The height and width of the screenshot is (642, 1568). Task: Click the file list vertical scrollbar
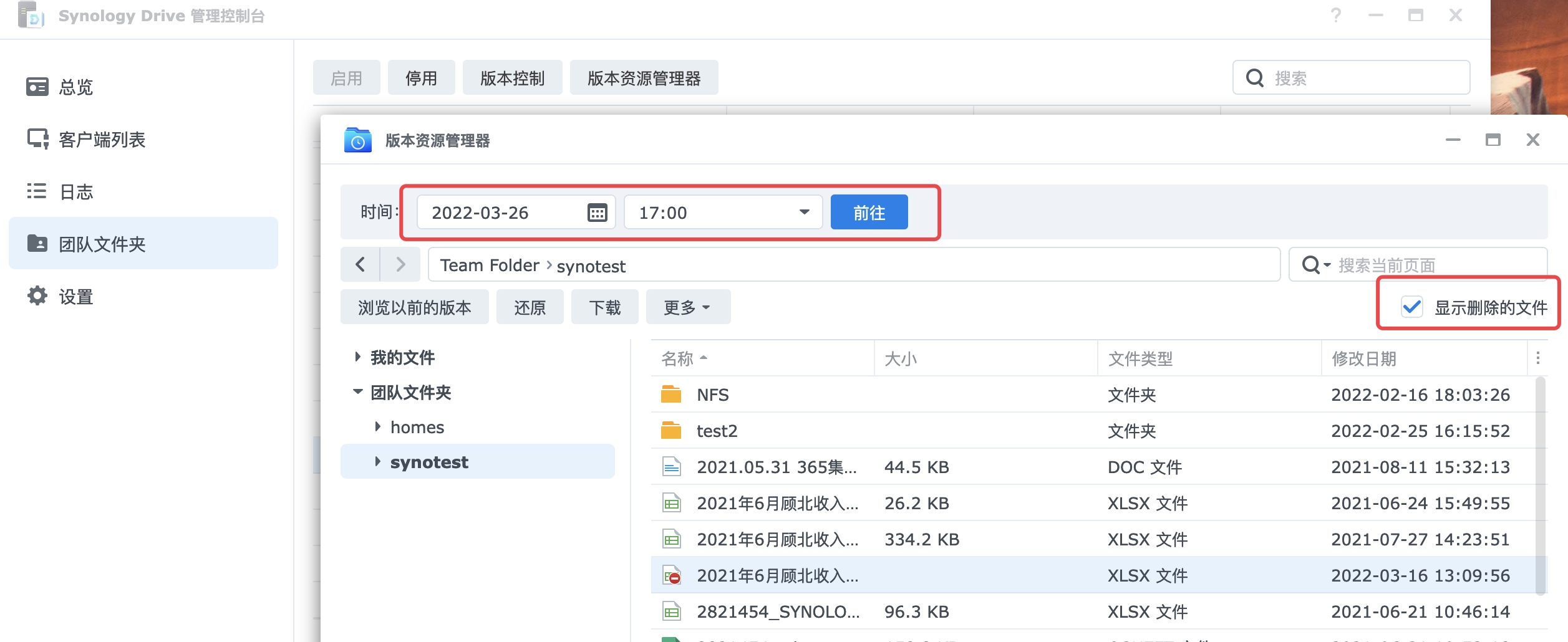[x=1541, y=486]
